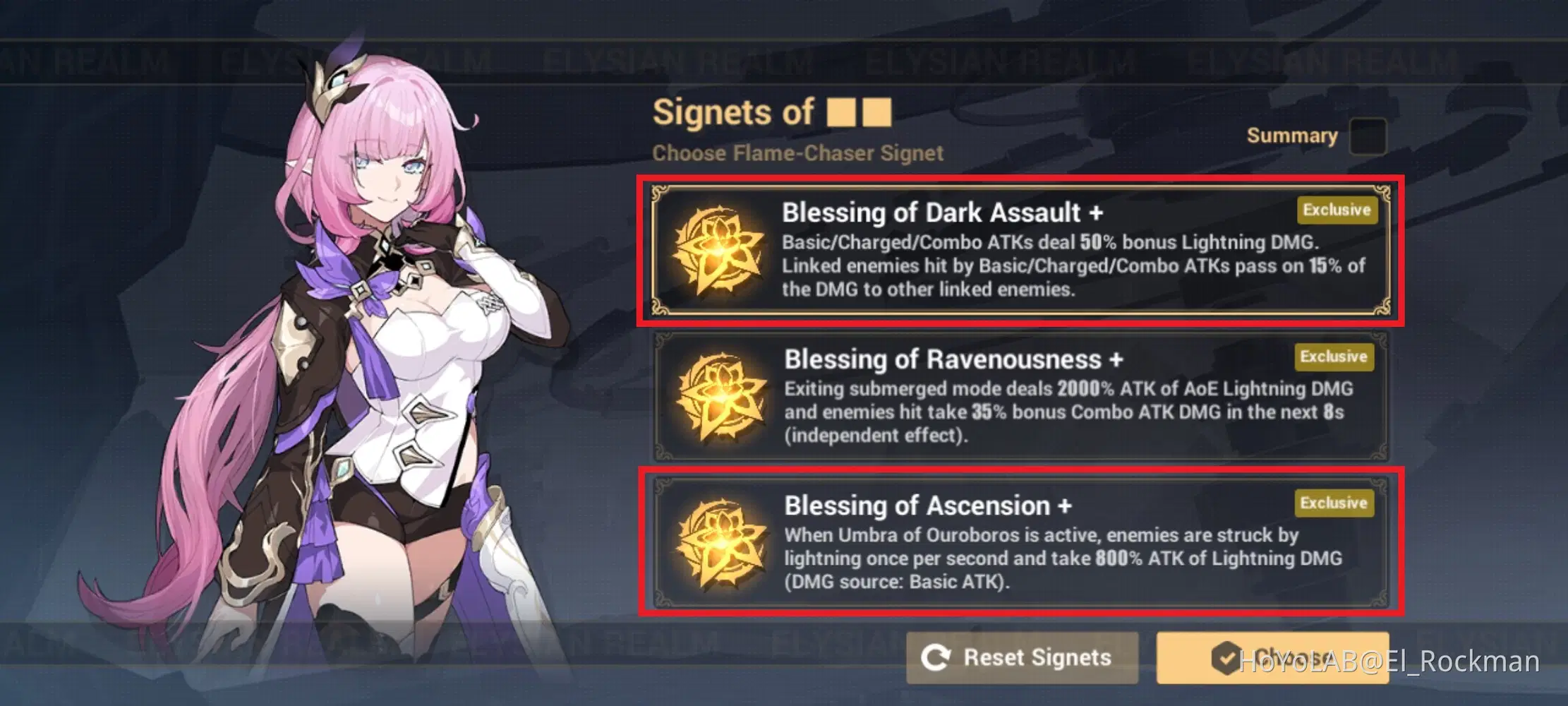Click the Reset Signets button
1568x706 pixels.
[x=1022, y=658]
